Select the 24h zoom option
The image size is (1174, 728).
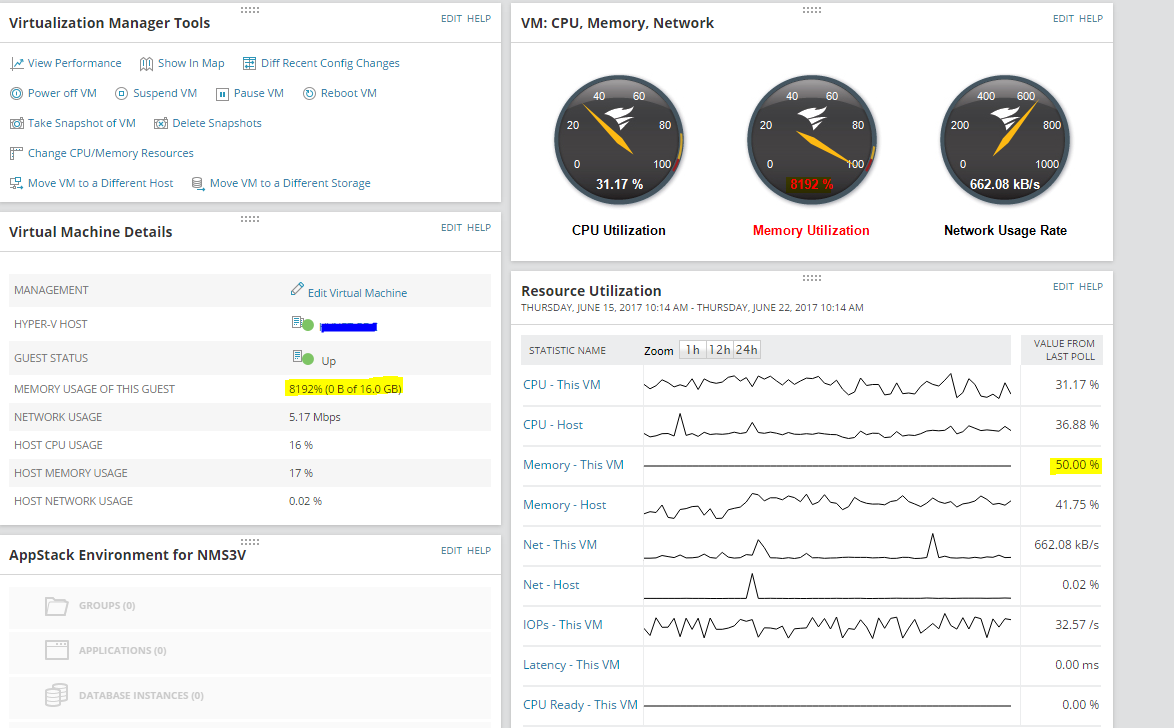click(x=746, y=350)
